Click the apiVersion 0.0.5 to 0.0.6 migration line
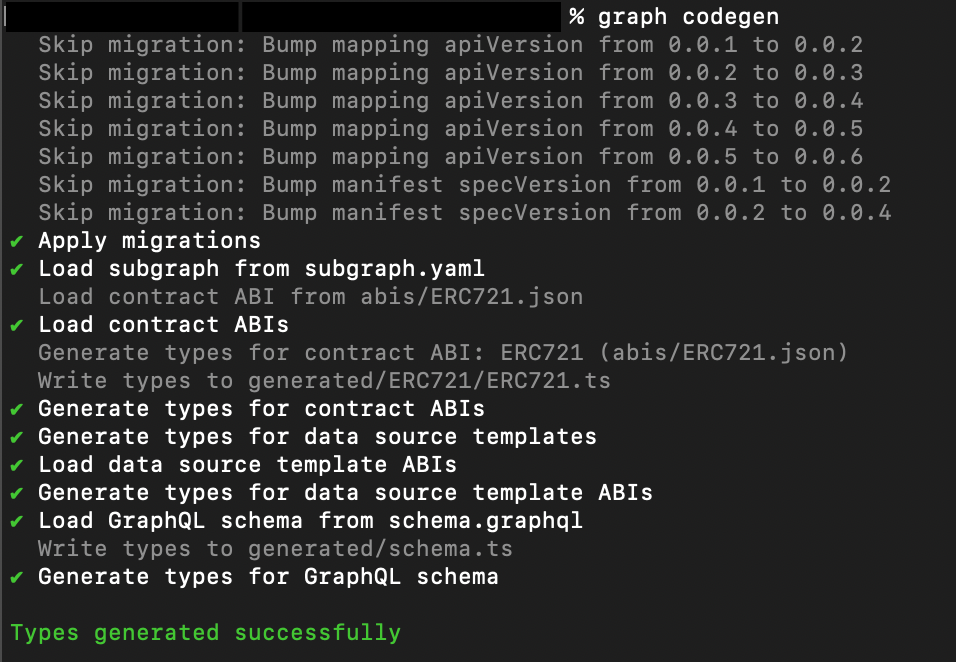 (450, 157)
